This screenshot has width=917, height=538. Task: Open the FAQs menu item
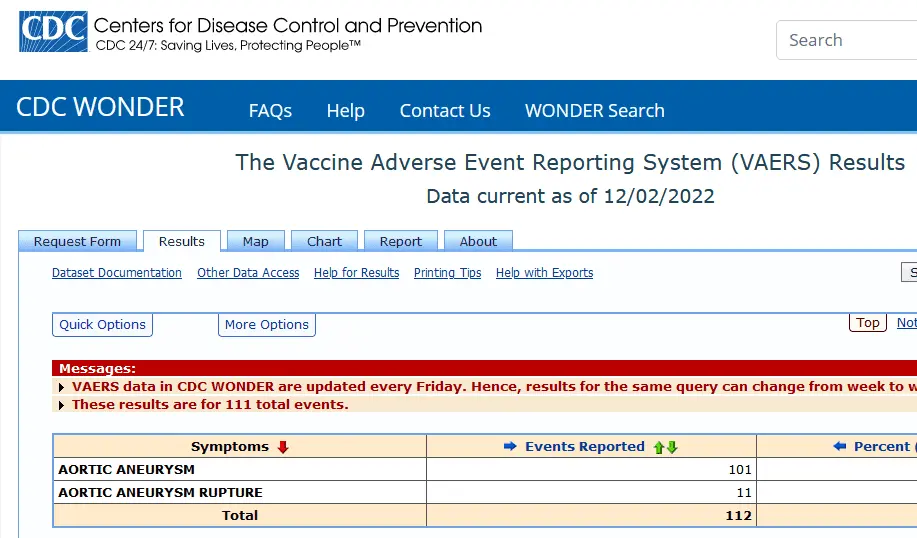(x=270, y=111)
